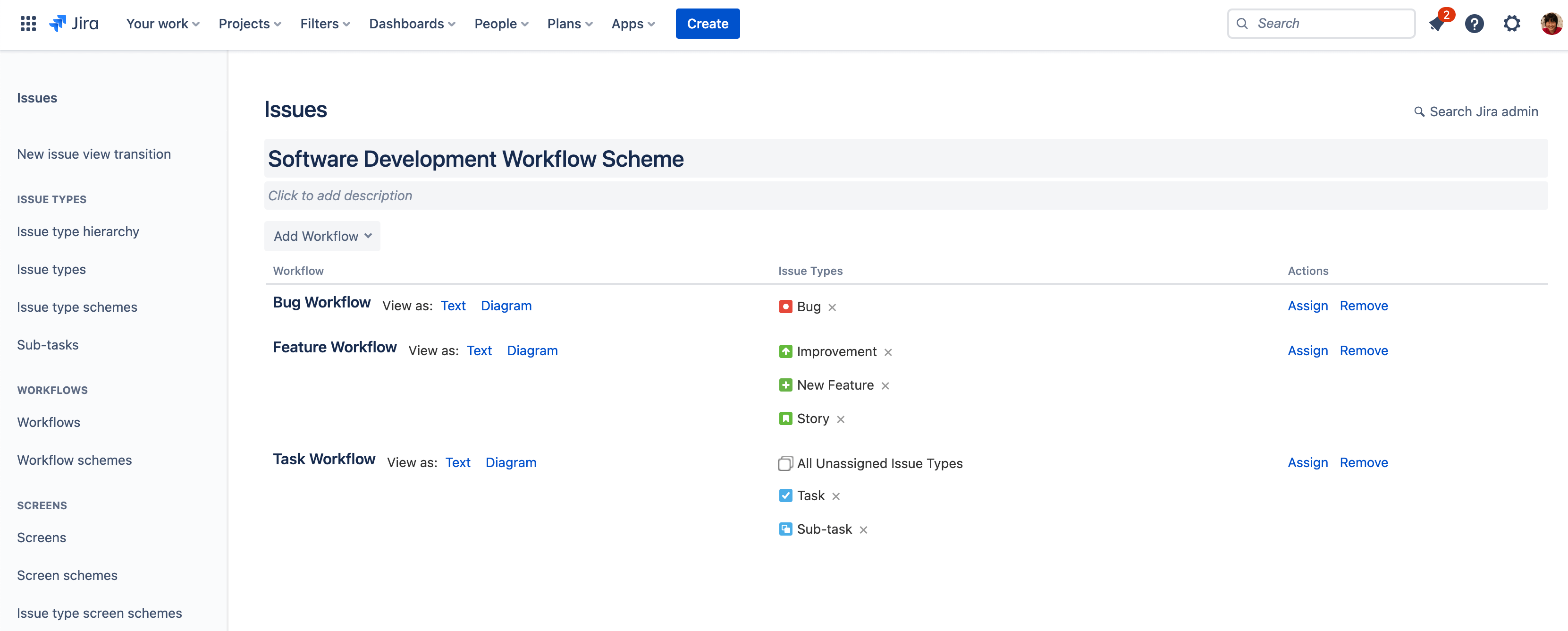
Task: Expand the Add Workflow dropdown
Action: [321, 235]
